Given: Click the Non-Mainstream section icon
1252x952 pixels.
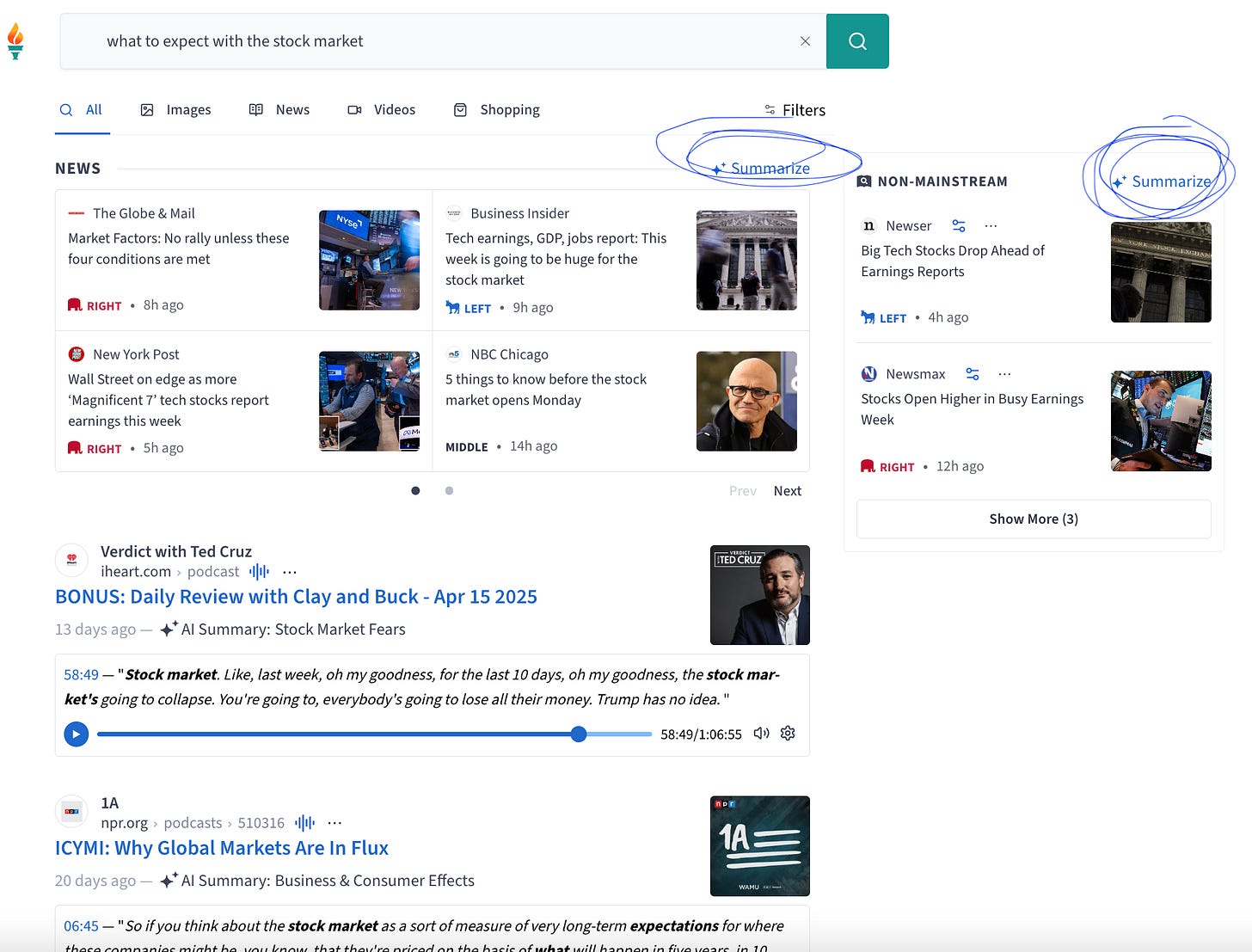Looking at the screenshot, I should 864,181.
